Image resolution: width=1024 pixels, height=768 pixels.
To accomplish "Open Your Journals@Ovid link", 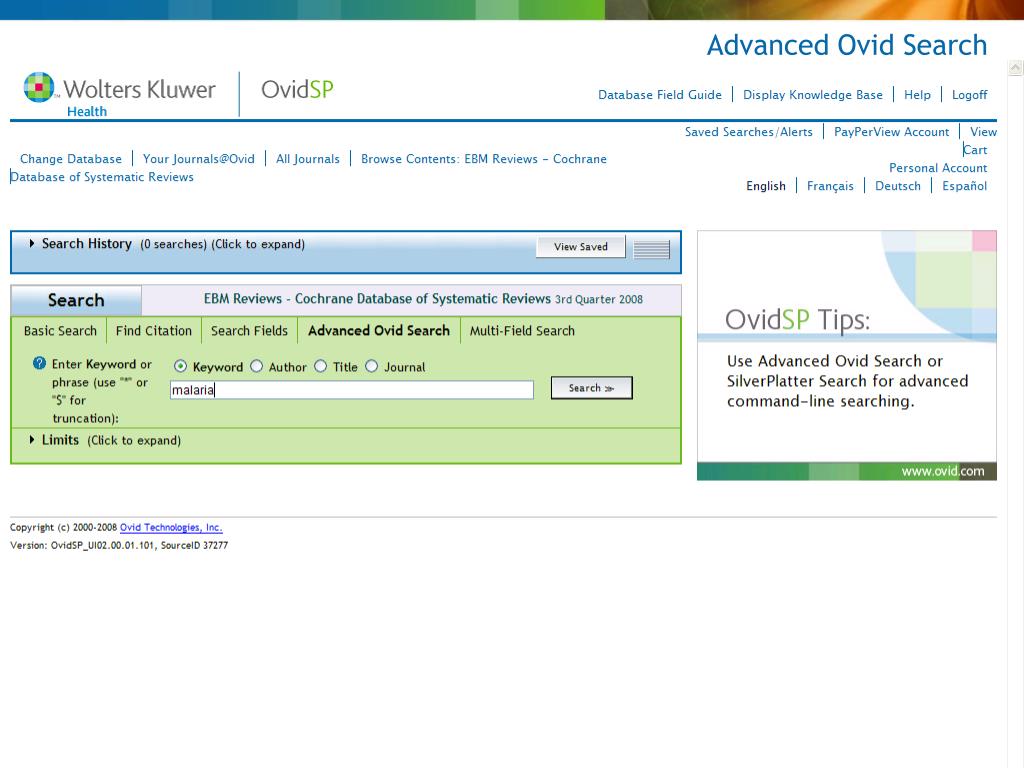I will click(x=199, y=159).
